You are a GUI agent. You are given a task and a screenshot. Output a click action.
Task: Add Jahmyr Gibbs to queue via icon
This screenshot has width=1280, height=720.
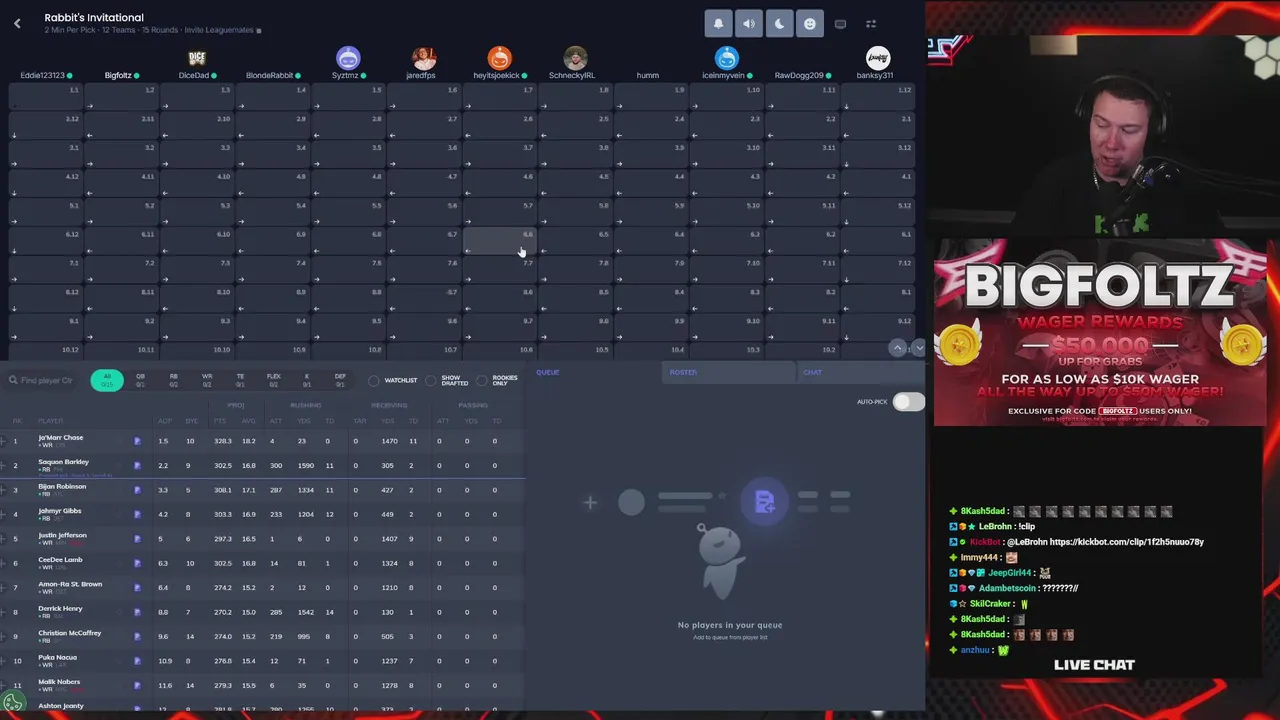137,514
